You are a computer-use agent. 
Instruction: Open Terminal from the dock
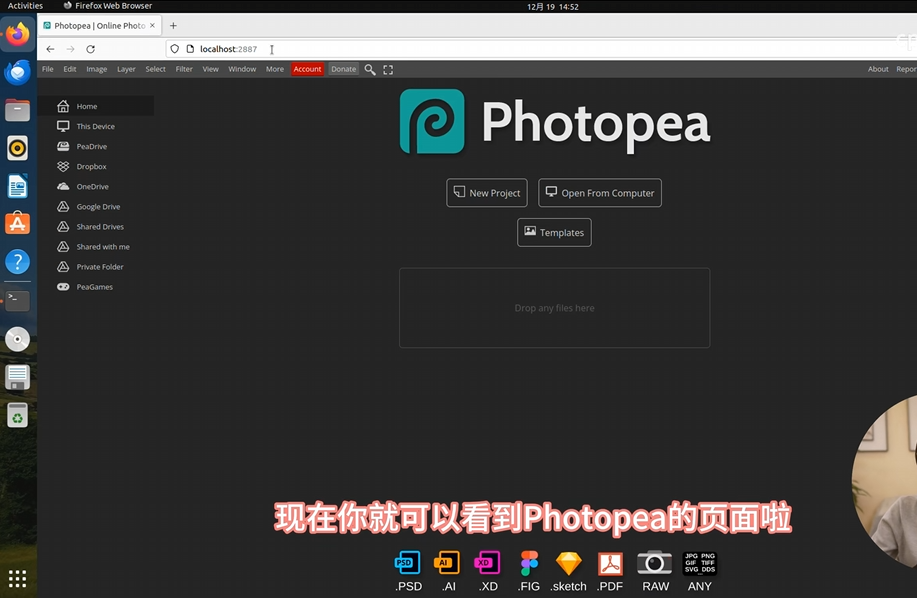18,300
